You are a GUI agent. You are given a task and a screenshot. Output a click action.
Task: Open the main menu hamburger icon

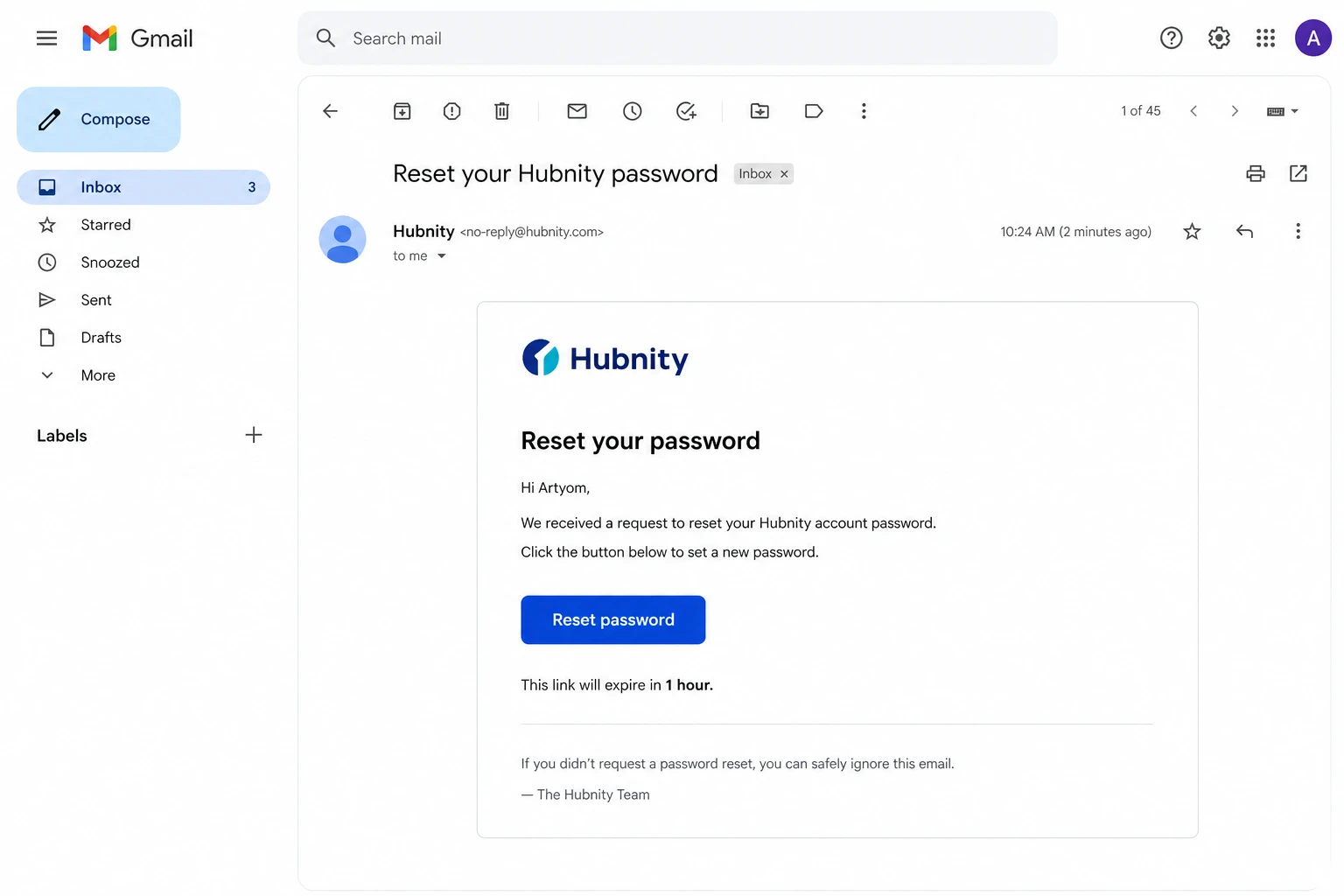(46, 38)
